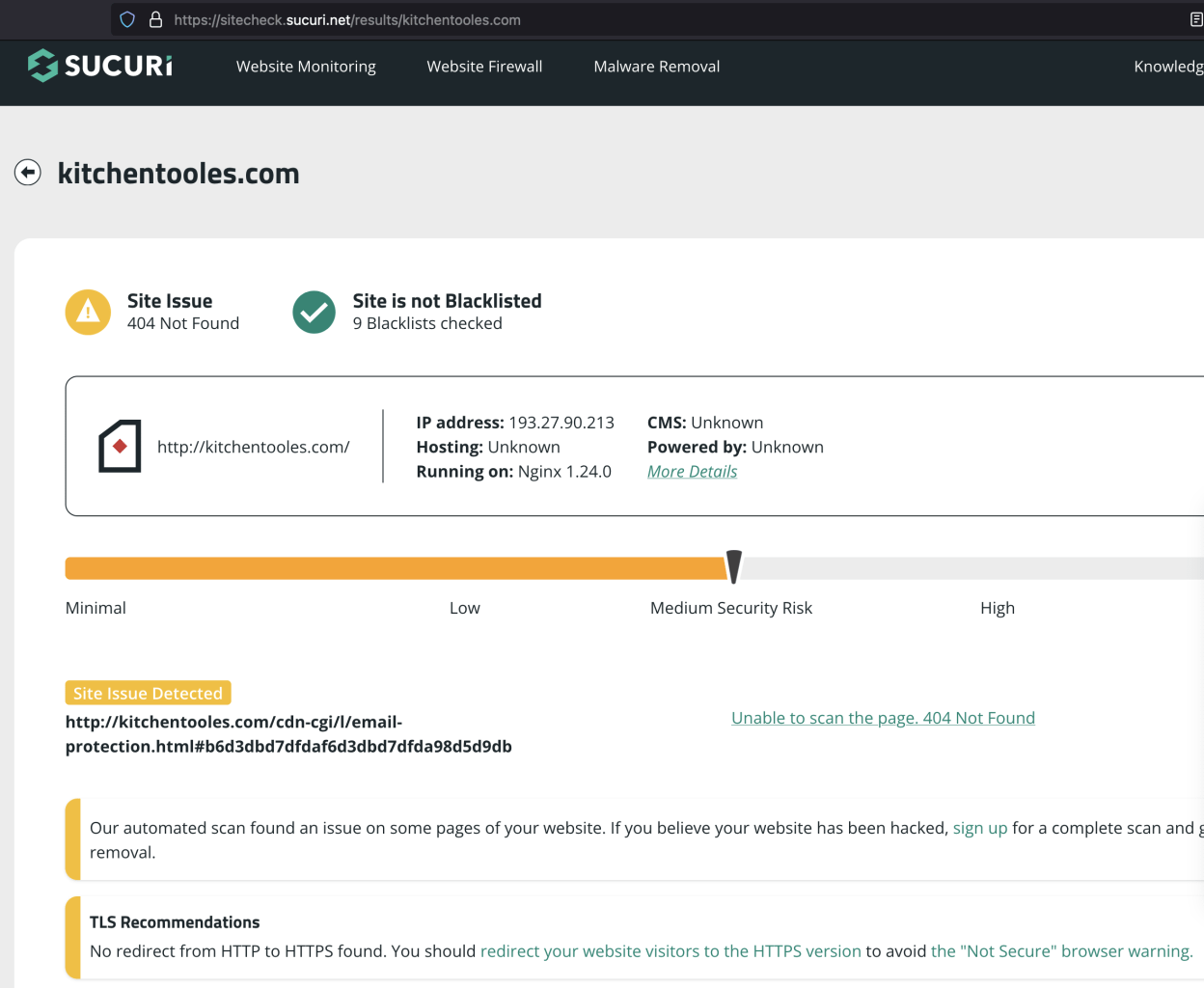Click '9 Blacklists checked' text
The width and height of the screenshot is (1204, 988).
coord(427,323)
